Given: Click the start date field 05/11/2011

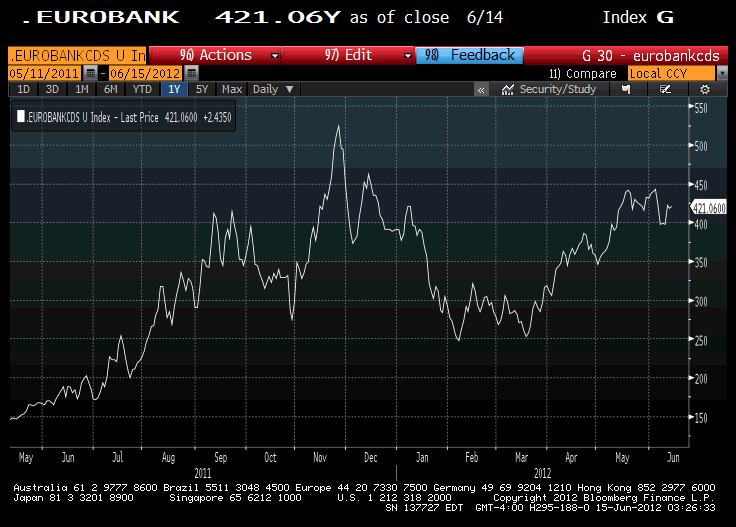Looking at the screenshot, I should coord(44,73).
